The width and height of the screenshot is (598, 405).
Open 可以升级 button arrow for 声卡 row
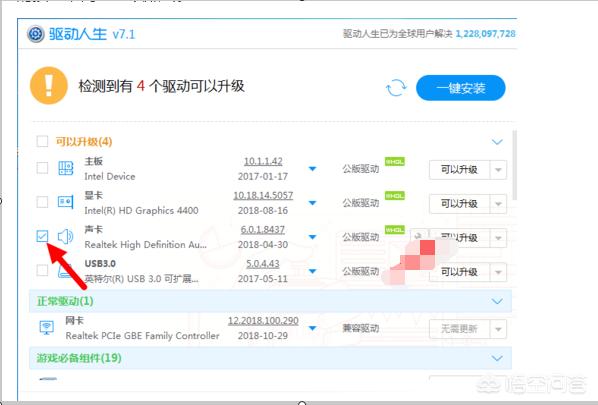pyautogui.click(x=498, y=238)
